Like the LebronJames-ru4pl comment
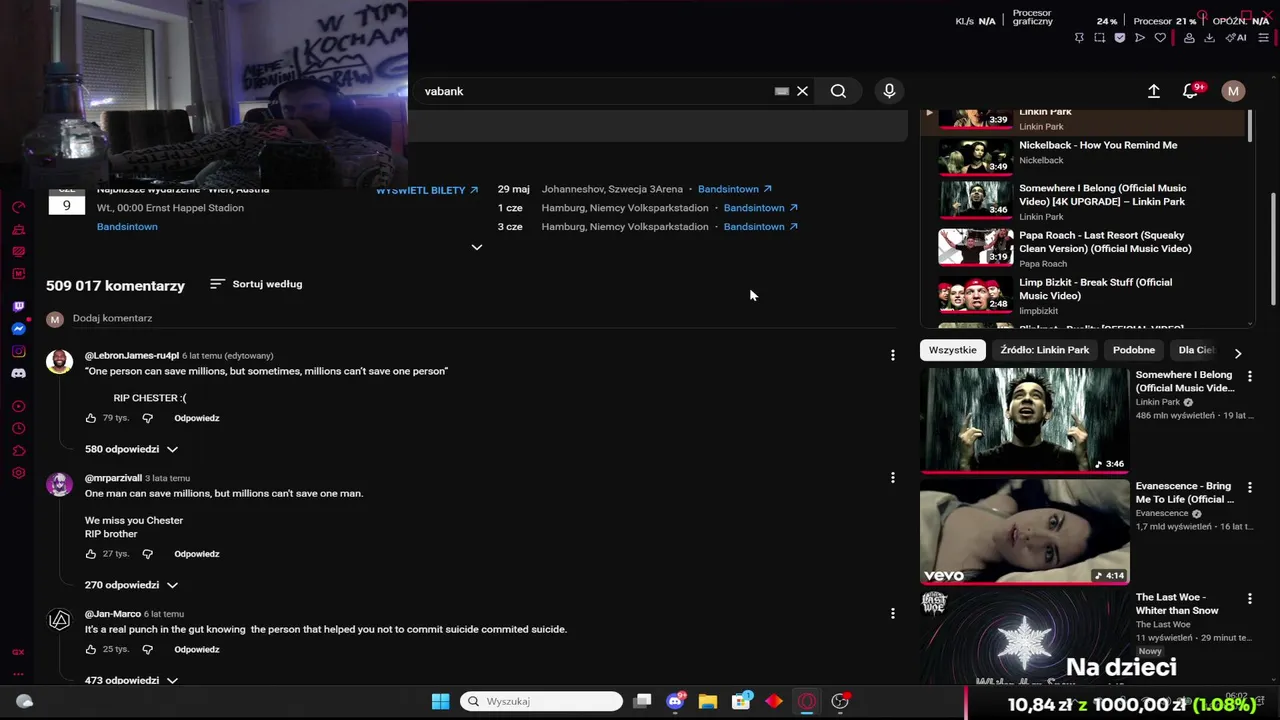 click(91, 418)
